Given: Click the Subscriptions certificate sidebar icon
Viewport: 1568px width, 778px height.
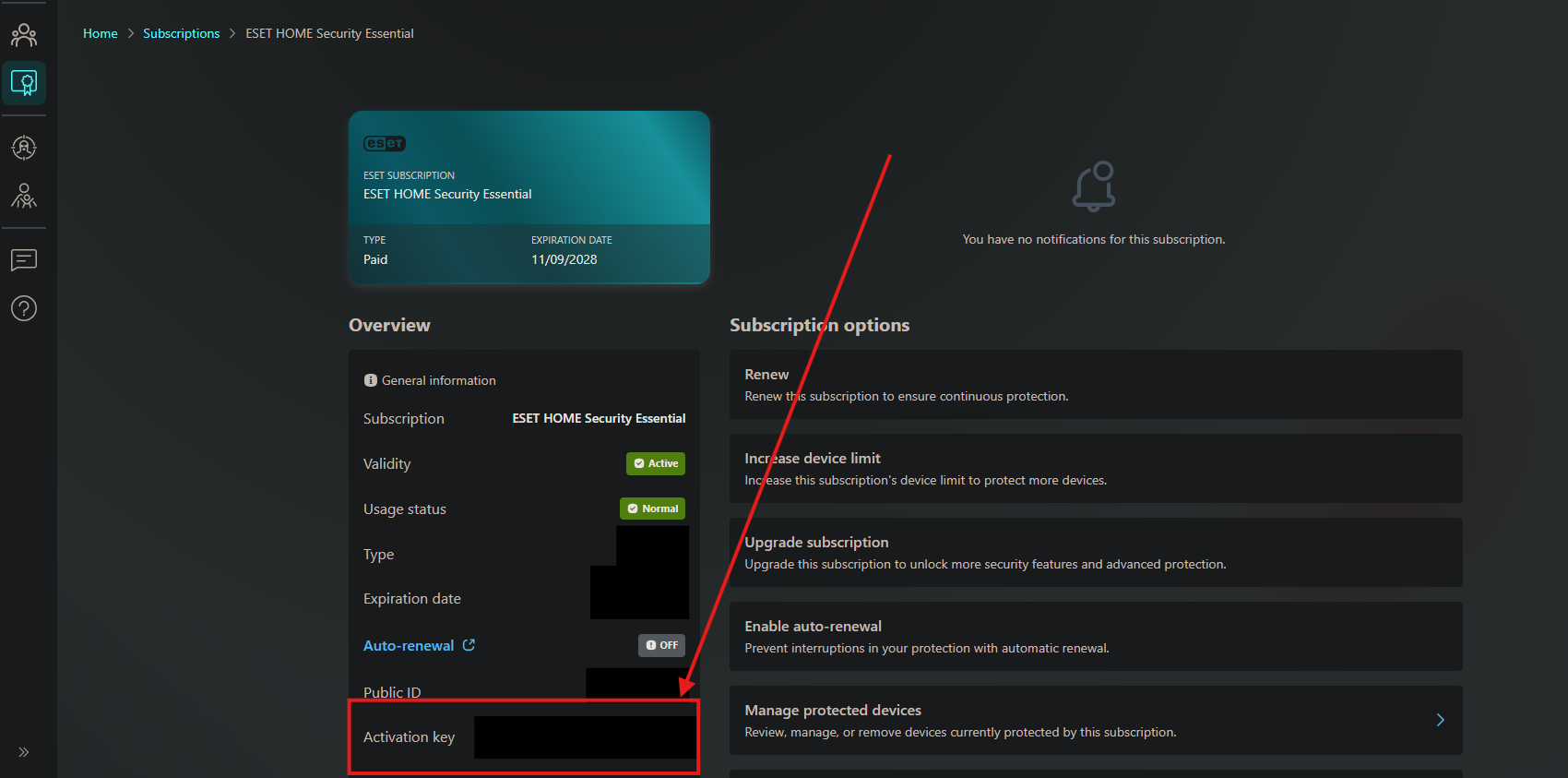Looking at the screenshot, I should tap(24, 83).
